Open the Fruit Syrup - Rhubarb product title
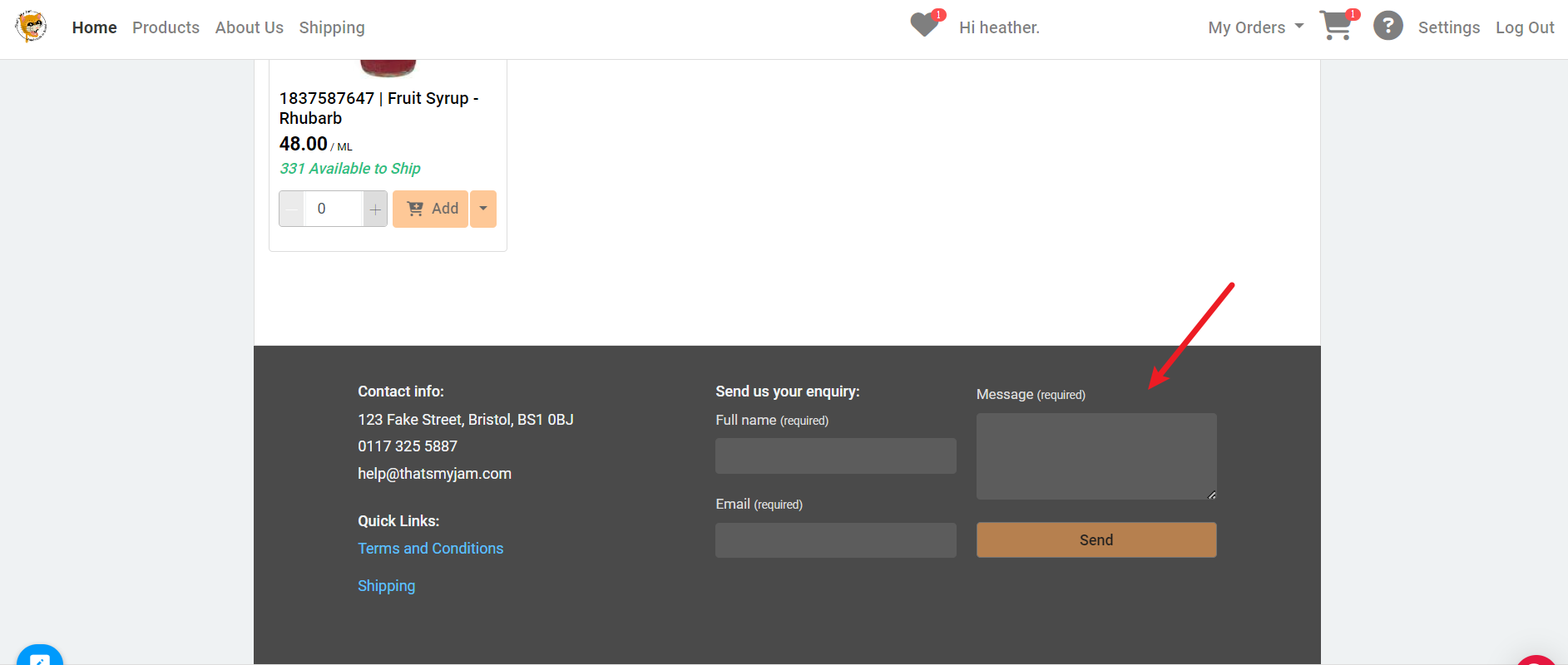 click(379, 108)
